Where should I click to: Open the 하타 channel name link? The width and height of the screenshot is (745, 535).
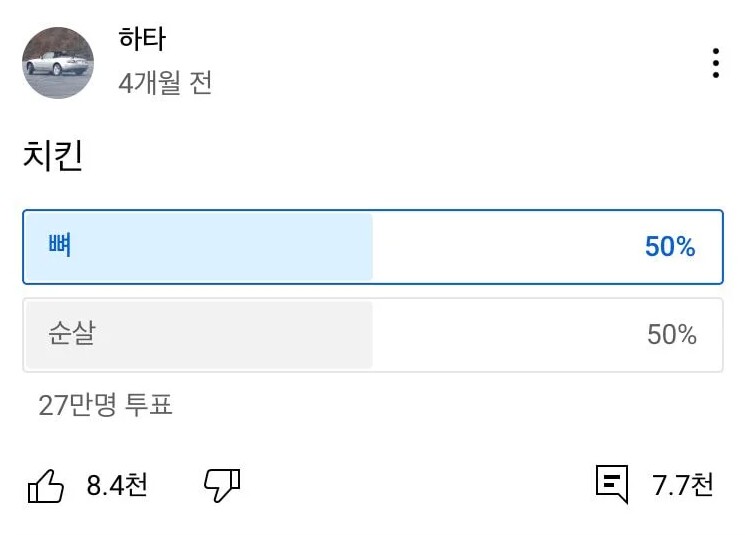(142, 40)
